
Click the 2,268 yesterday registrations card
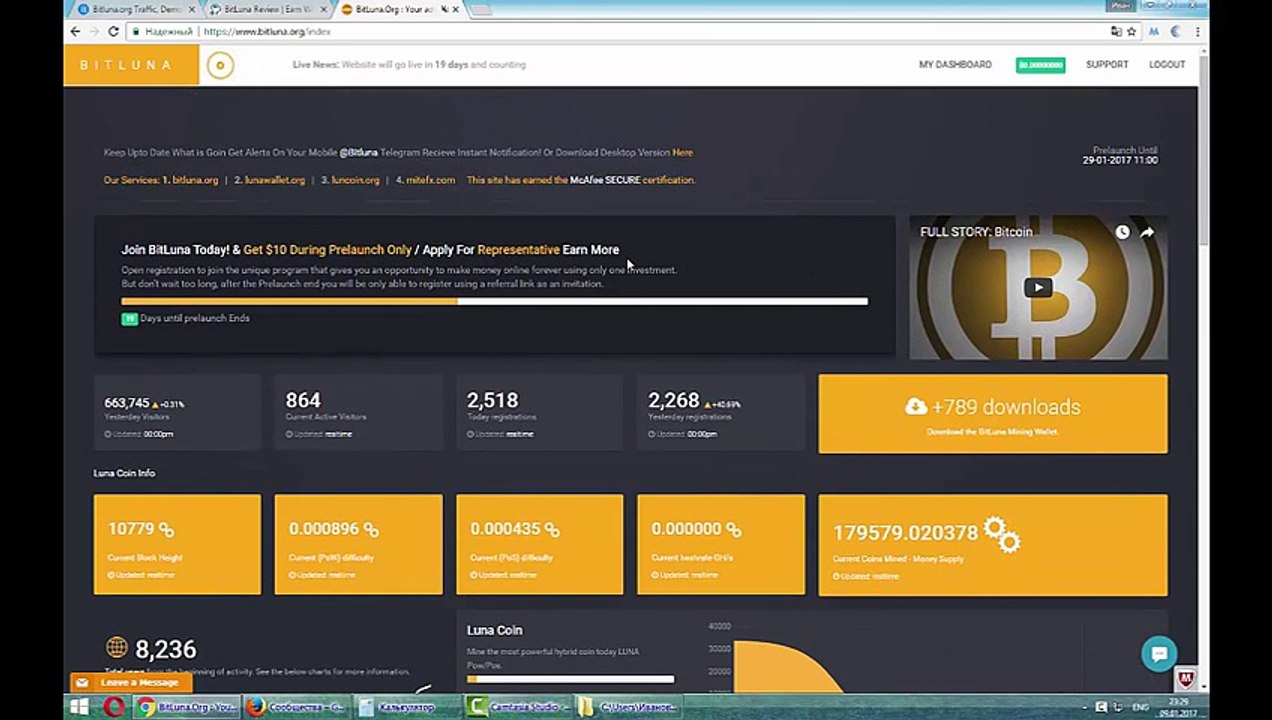[x=721, y=412]
